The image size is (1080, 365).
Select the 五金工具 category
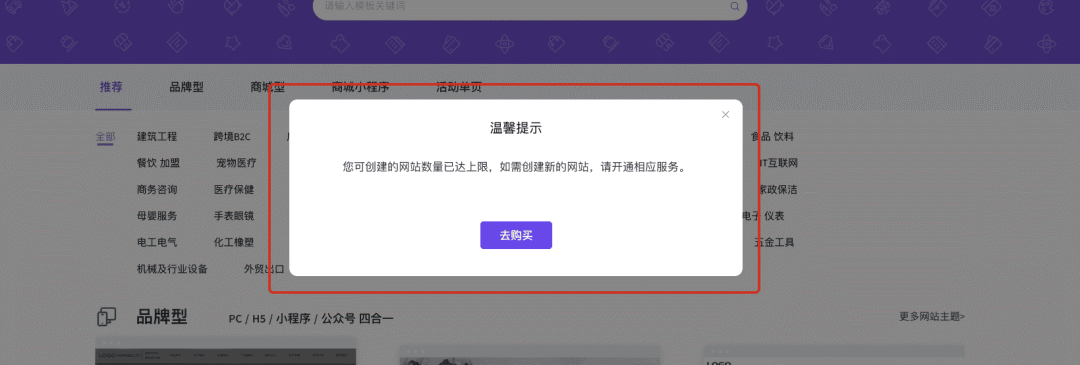(775, 242)
